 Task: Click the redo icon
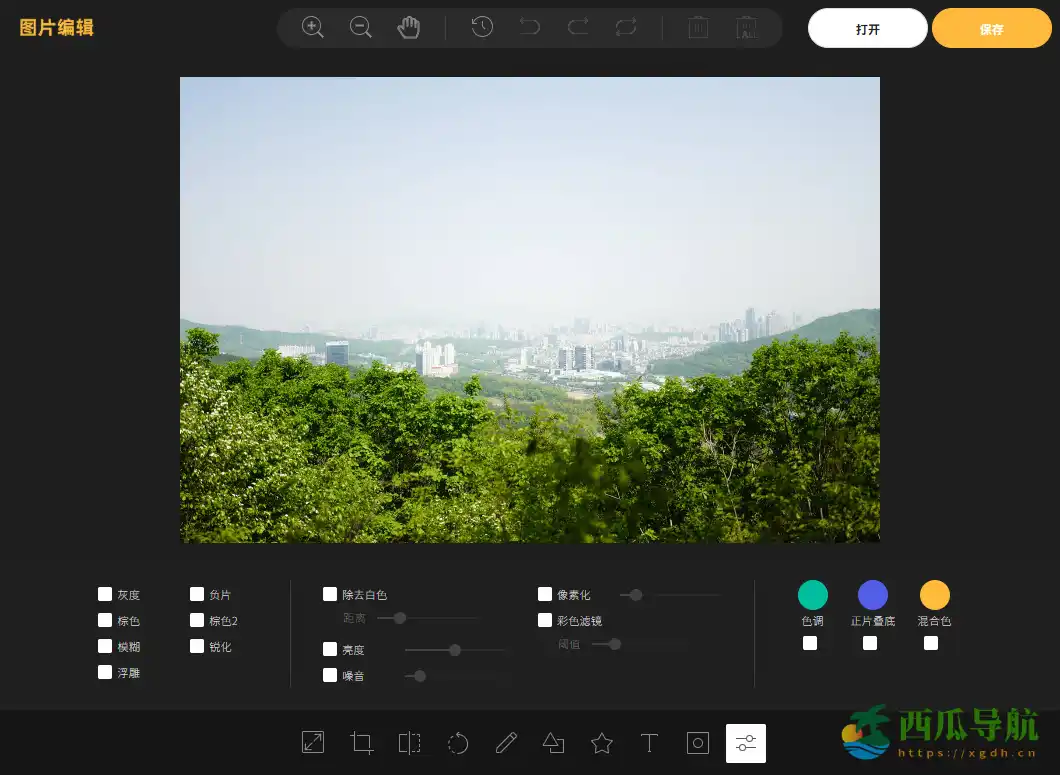pos(578,27)
